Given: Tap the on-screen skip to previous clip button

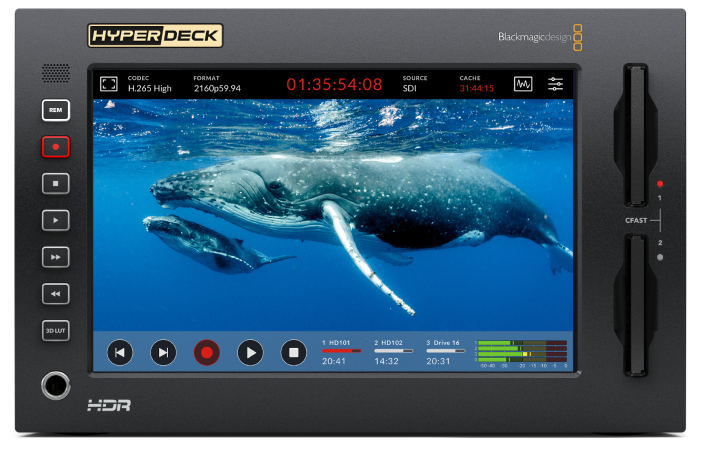Looking at the screenshot, I should point(120,353).
